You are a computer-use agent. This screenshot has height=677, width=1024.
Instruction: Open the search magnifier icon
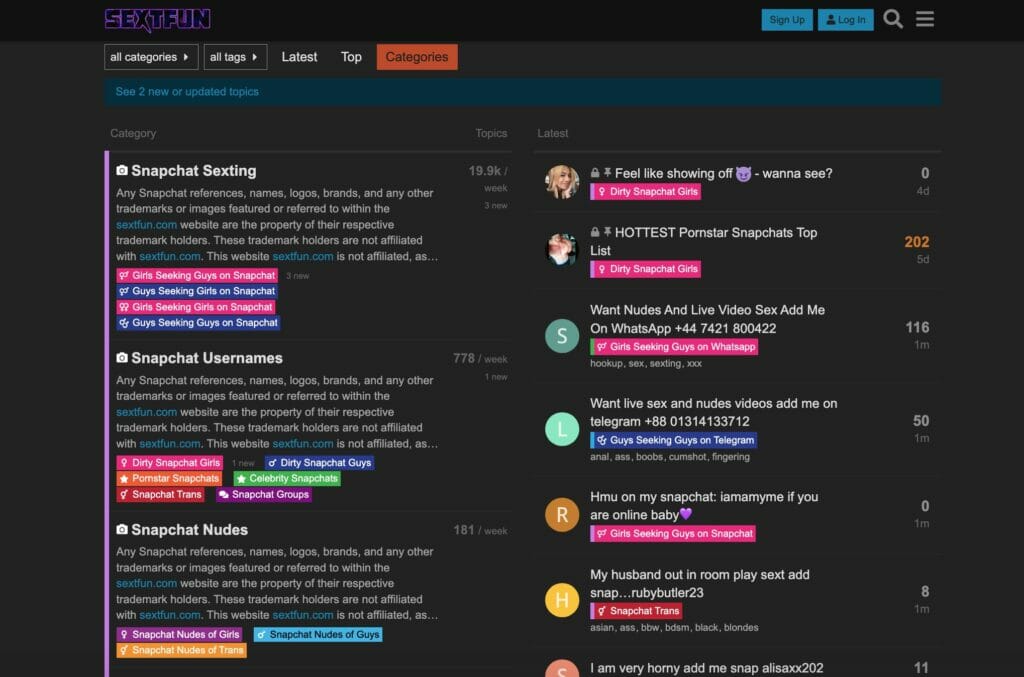click(893, 19)
